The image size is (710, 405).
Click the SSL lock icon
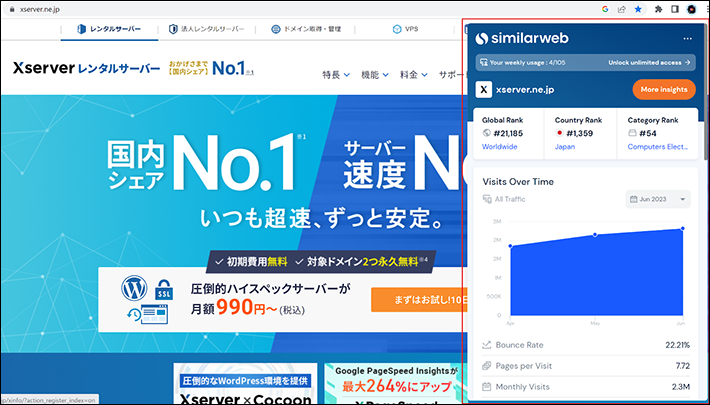(163, 290)
